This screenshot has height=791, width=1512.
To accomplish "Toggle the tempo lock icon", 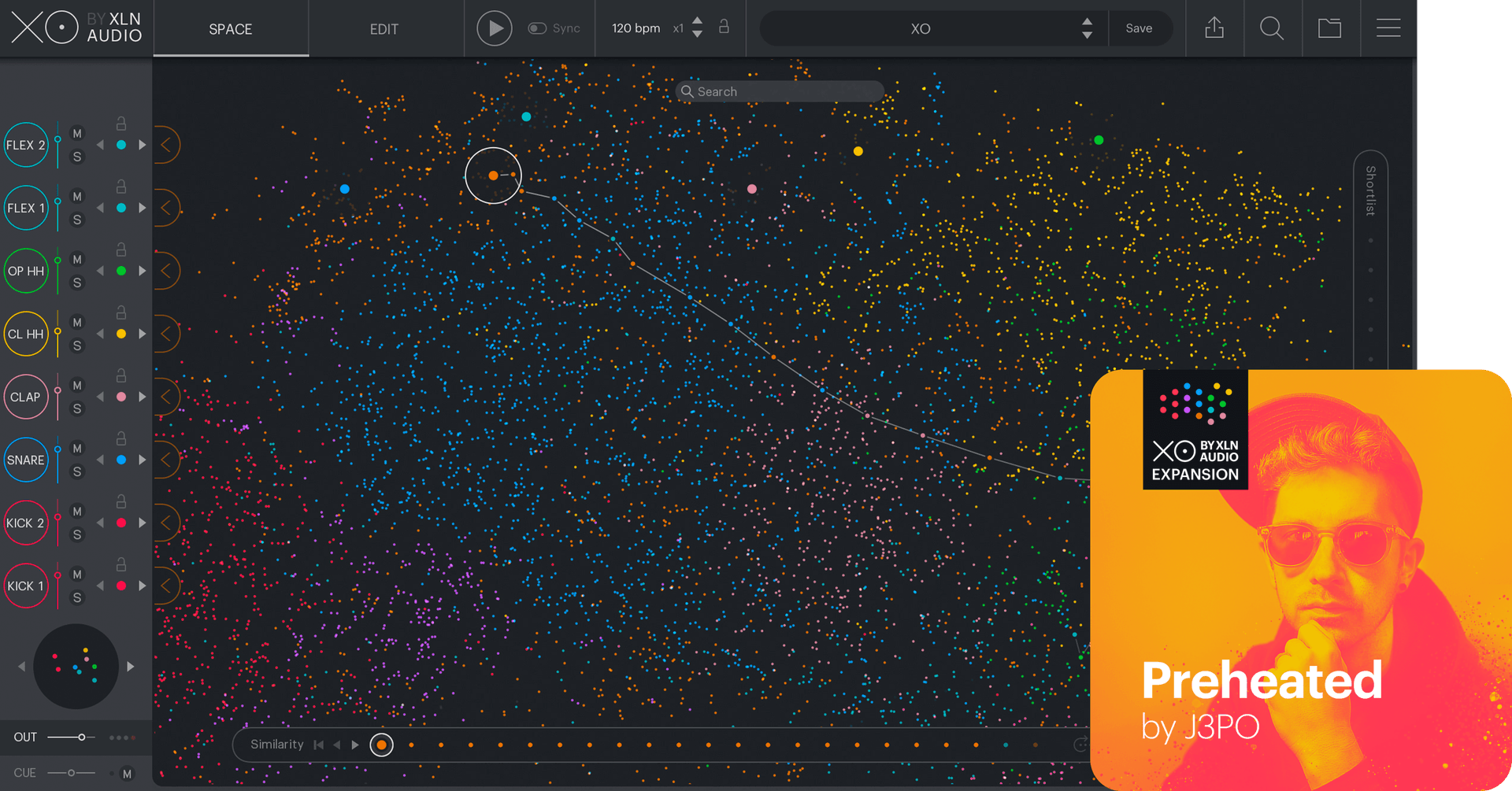I will pyautogui.click(x=724, y=27).
